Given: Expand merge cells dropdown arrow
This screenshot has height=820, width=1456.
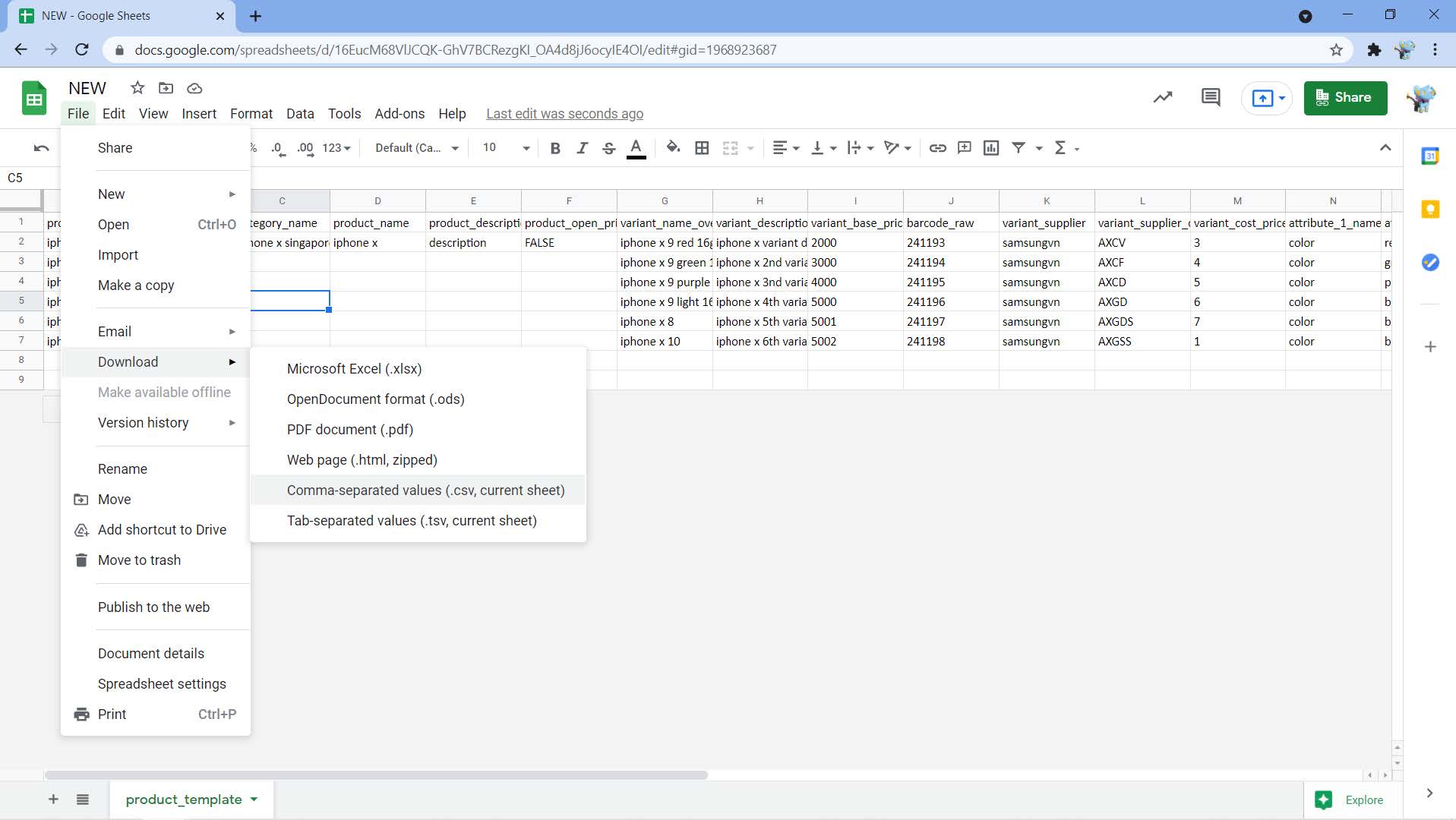Looking at the screenshot, I should [x=750, y=148].
